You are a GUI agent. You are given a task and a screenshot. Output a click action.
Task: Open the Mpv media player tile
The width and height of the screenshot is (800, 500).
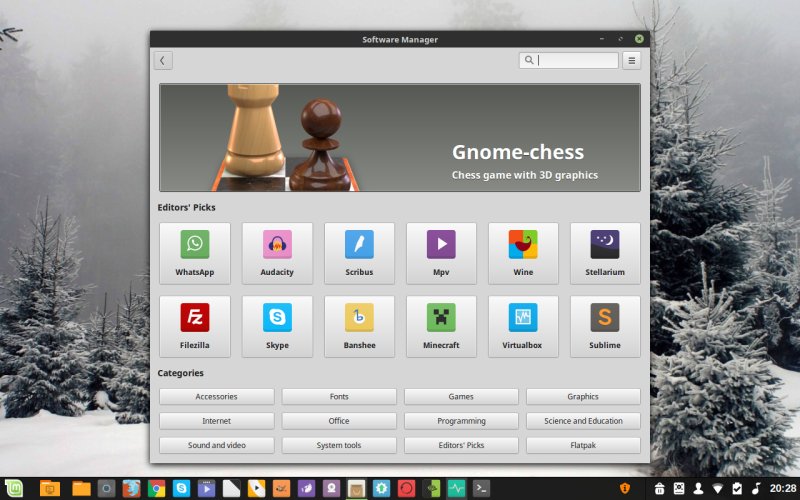tap(441, 253)
